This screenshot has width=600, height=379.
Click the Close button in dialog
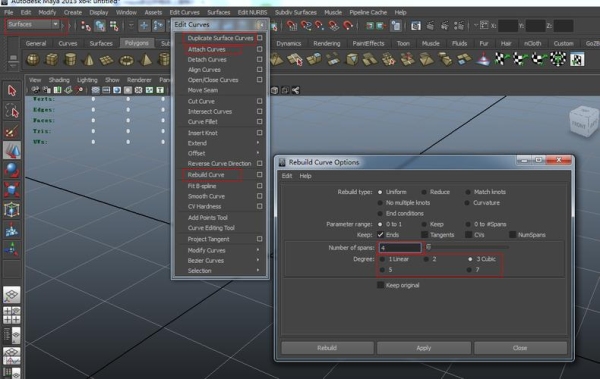coord(520,348)
